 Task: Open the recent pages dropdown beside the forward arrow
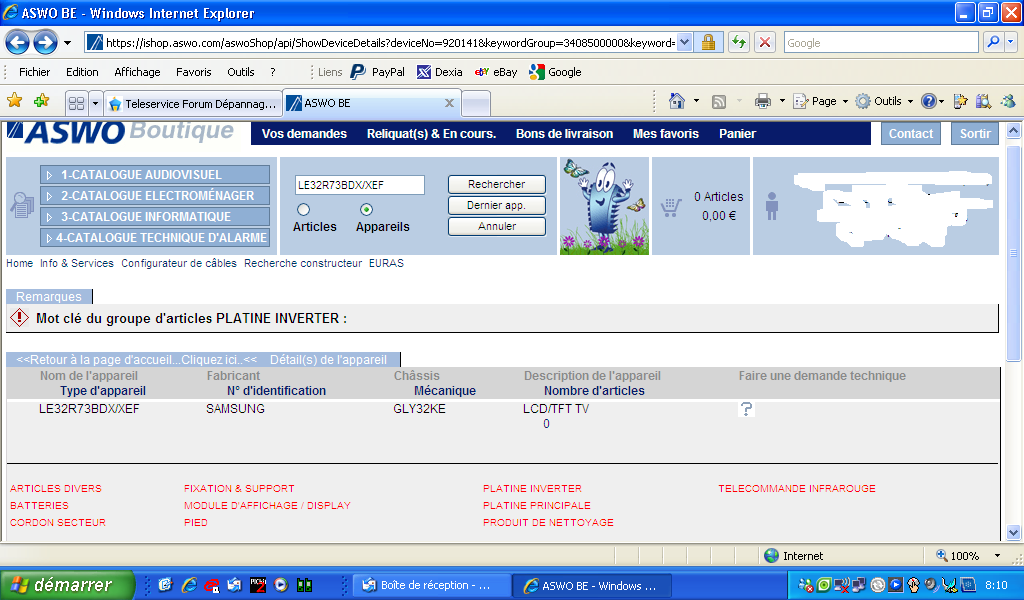67,43
